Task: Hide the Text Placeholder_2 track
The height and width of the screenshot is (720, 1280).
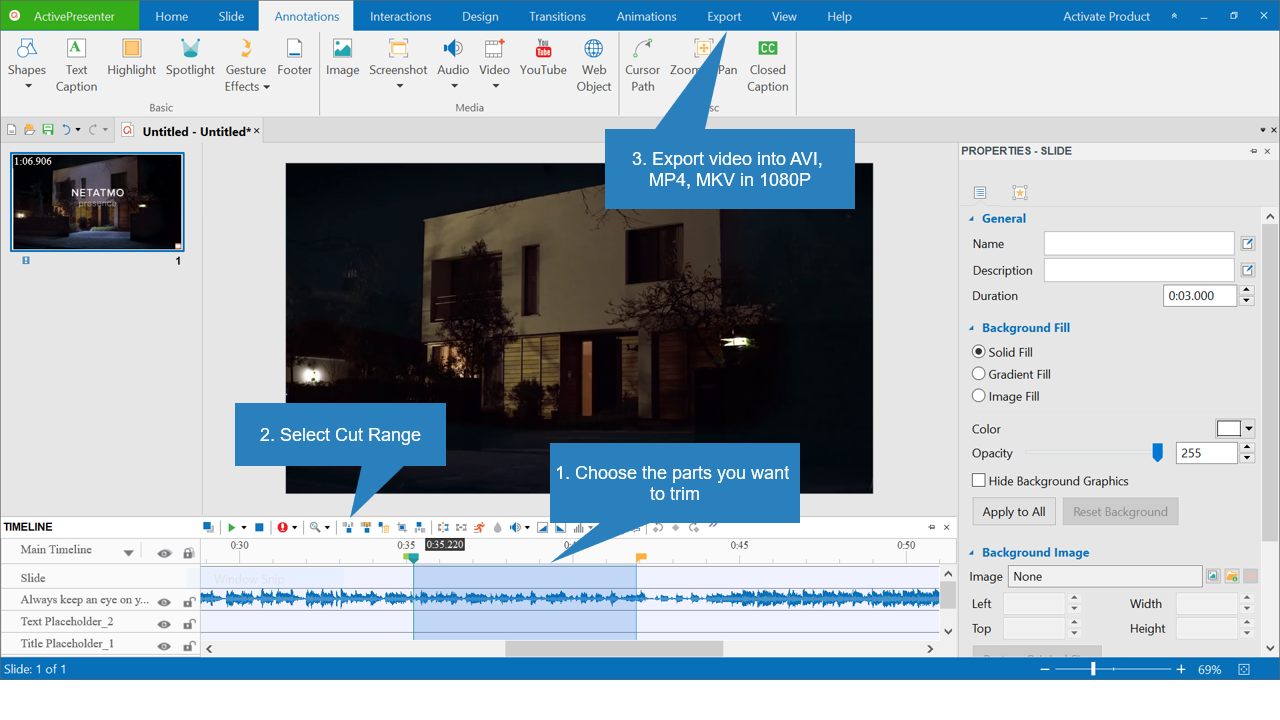Action: 163,621
